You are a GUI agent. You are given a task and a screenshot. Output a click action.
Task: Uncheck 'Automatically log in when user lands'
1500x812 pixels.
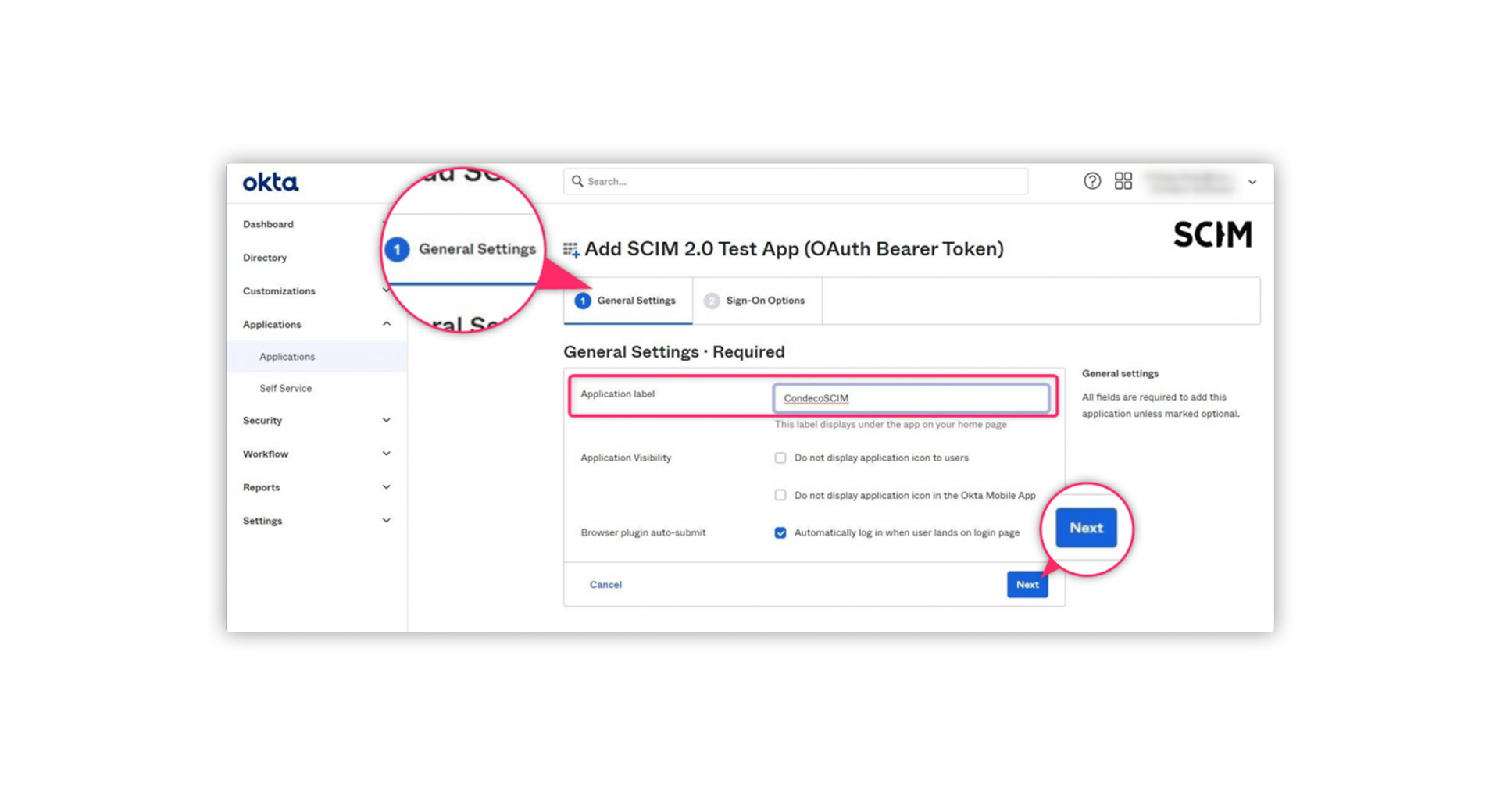(x=780, y=532)
